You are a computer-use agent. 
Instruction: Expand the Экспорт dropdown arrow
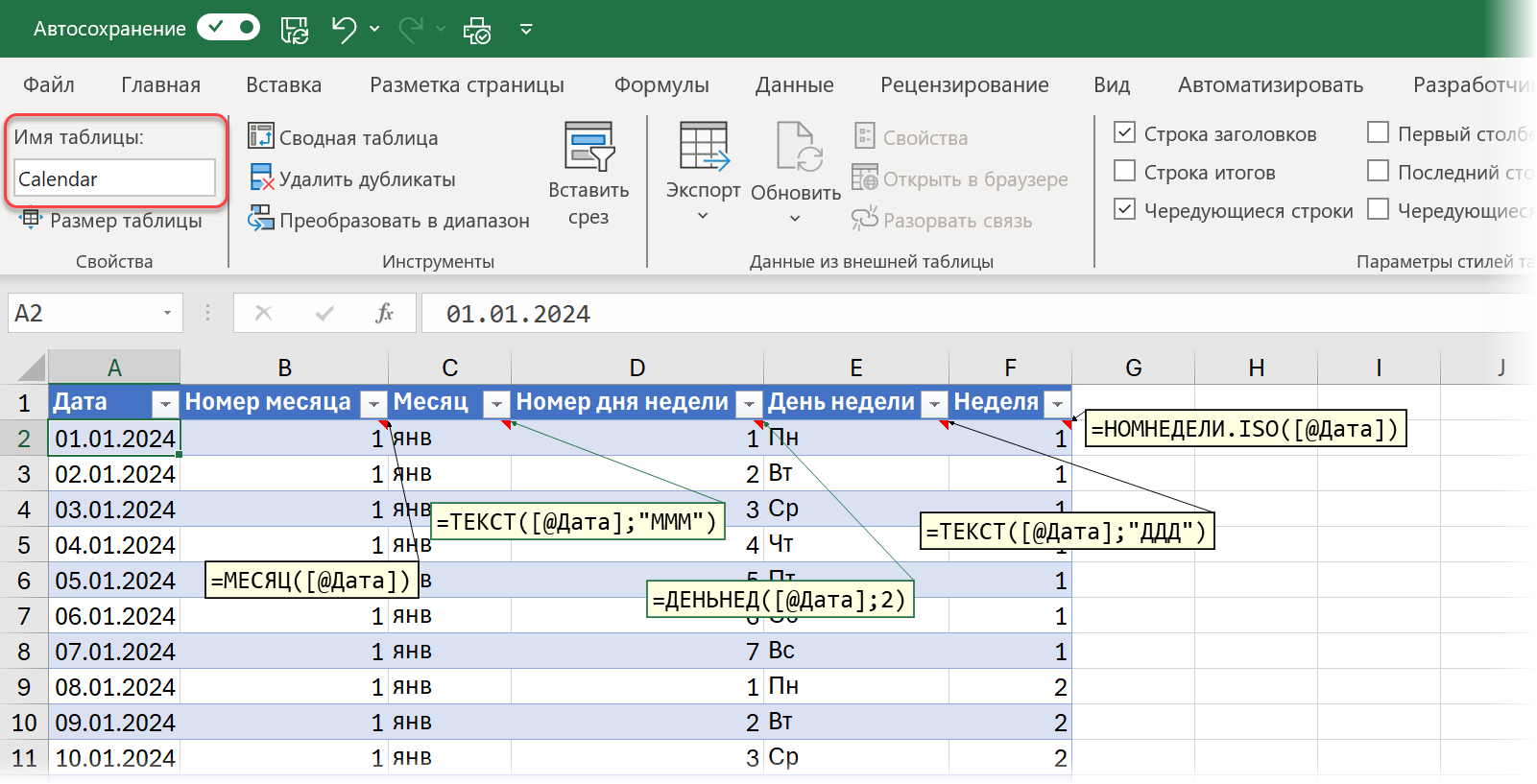pos(703,216)
